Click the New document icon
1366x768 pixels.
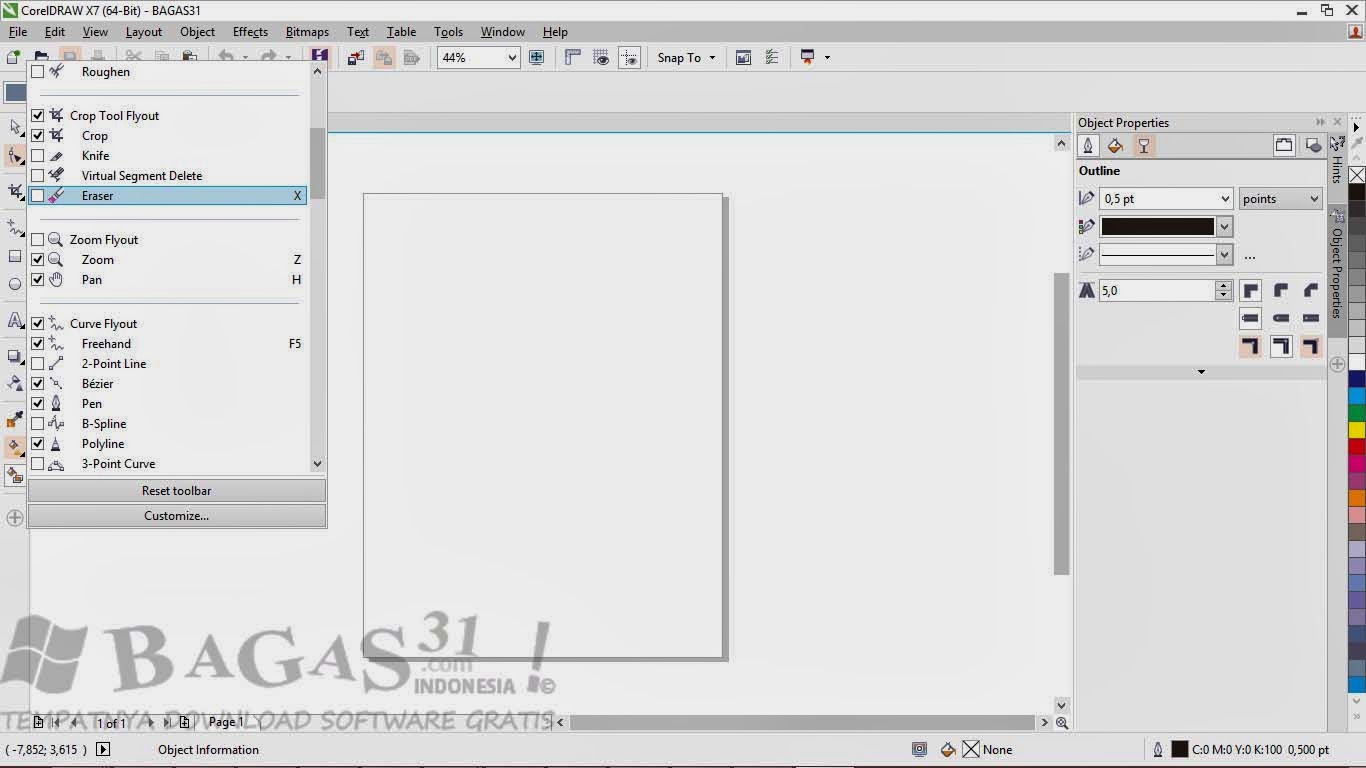[14, 57]
